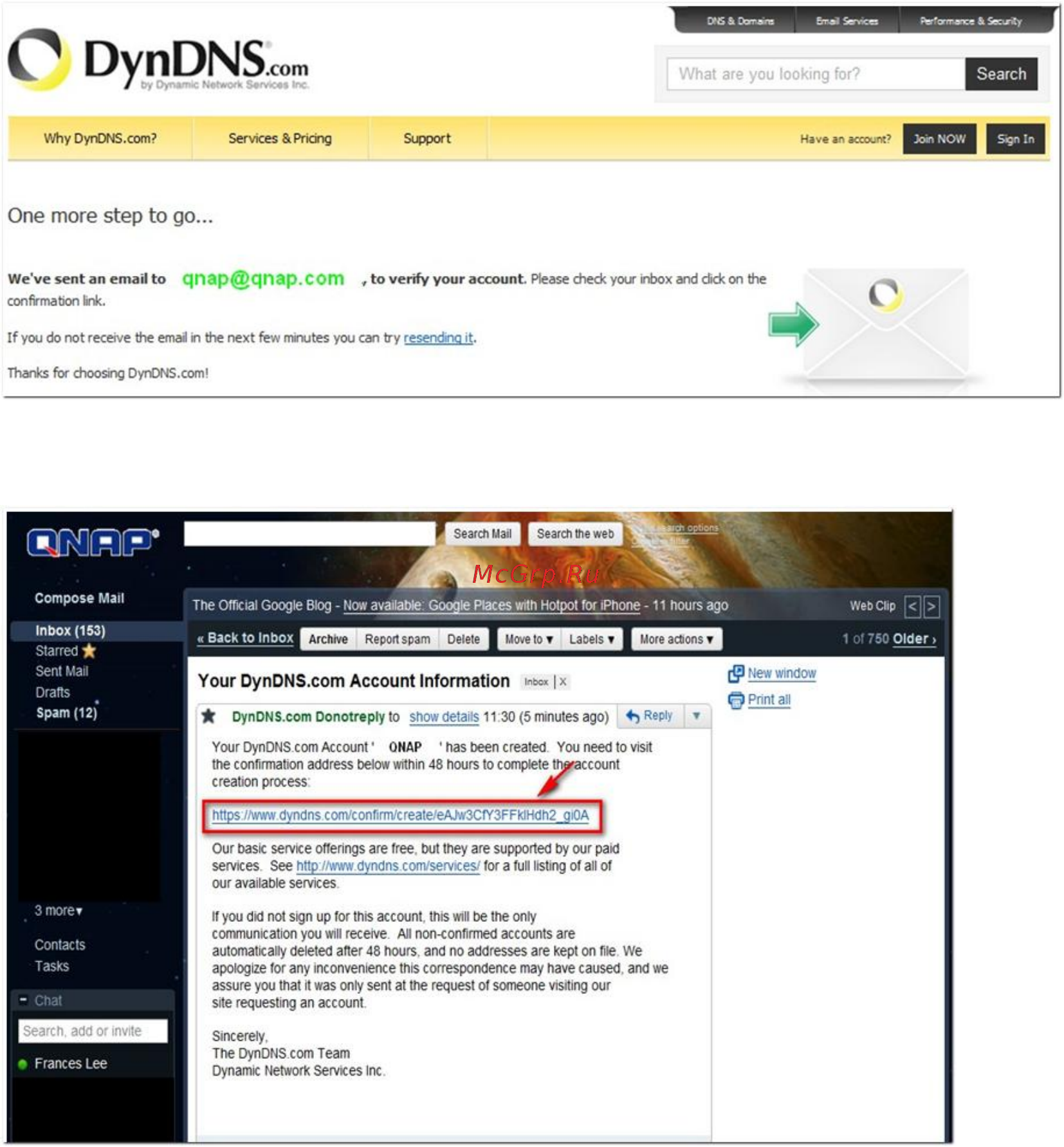Screen dimensions: 1064x1147
Task: Click the Print all link
Action: pos(769,700)
